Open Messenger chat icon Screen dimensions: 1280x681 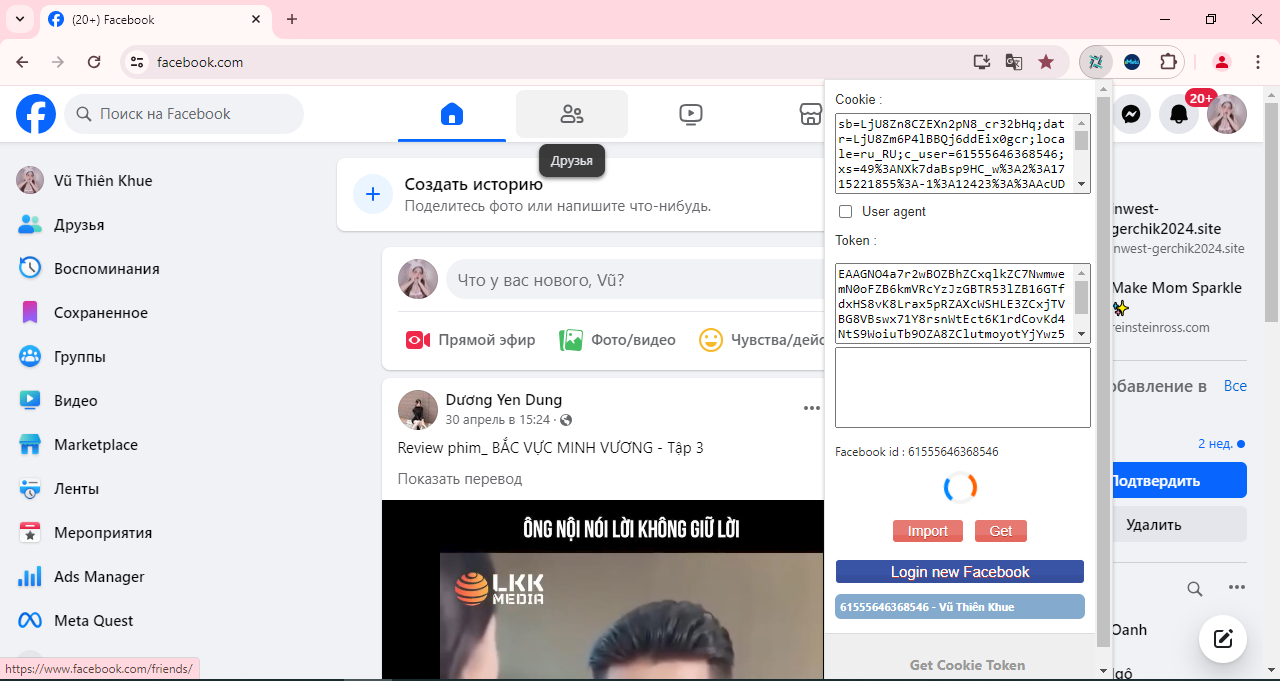pos(1131,114)
